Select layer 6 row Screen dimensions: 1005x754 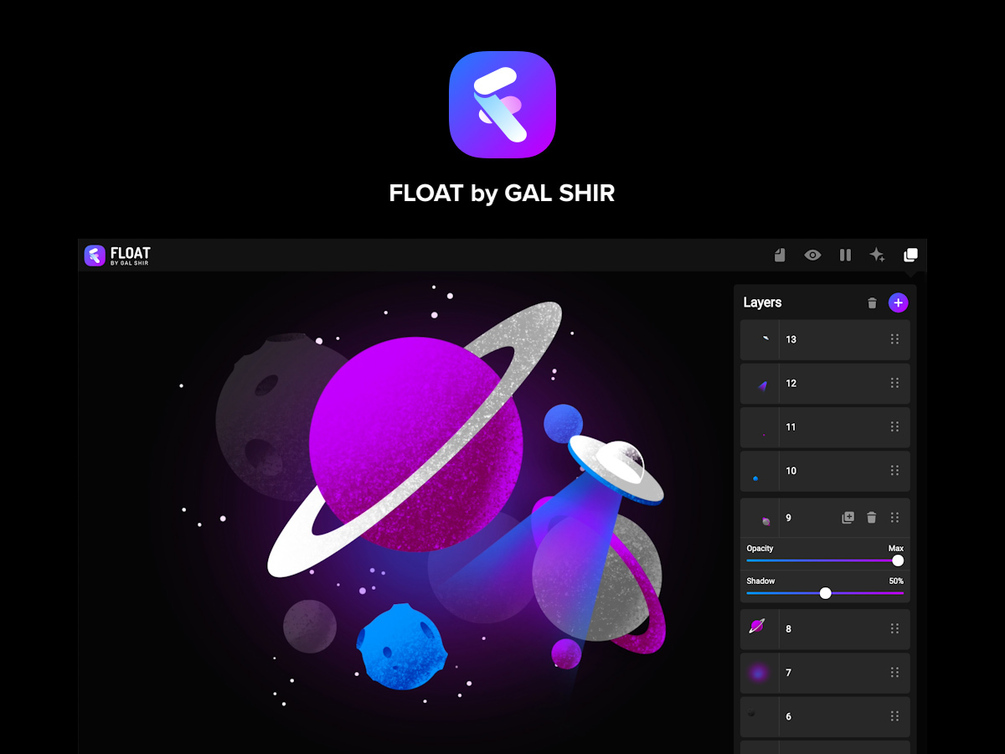[x=825, y=717]
